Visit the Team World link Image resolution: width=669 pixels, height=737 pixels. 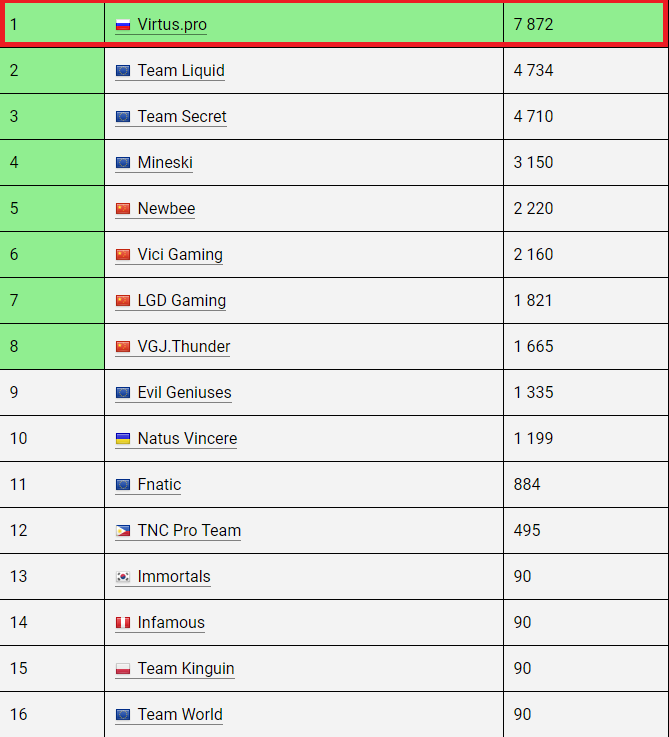point(180,715)
